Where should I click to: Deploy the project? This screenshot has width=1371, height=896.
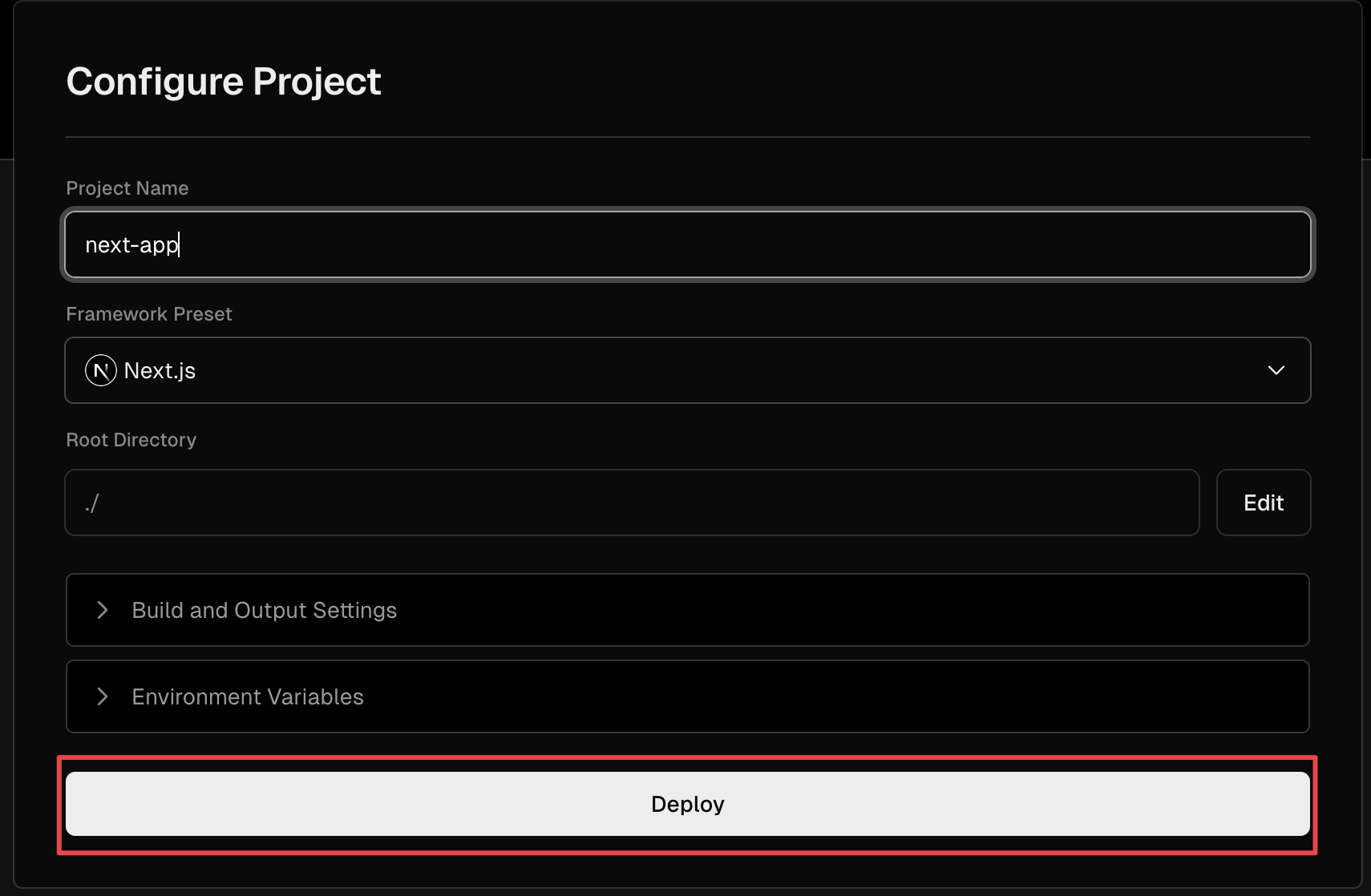(x=688, y=804)
